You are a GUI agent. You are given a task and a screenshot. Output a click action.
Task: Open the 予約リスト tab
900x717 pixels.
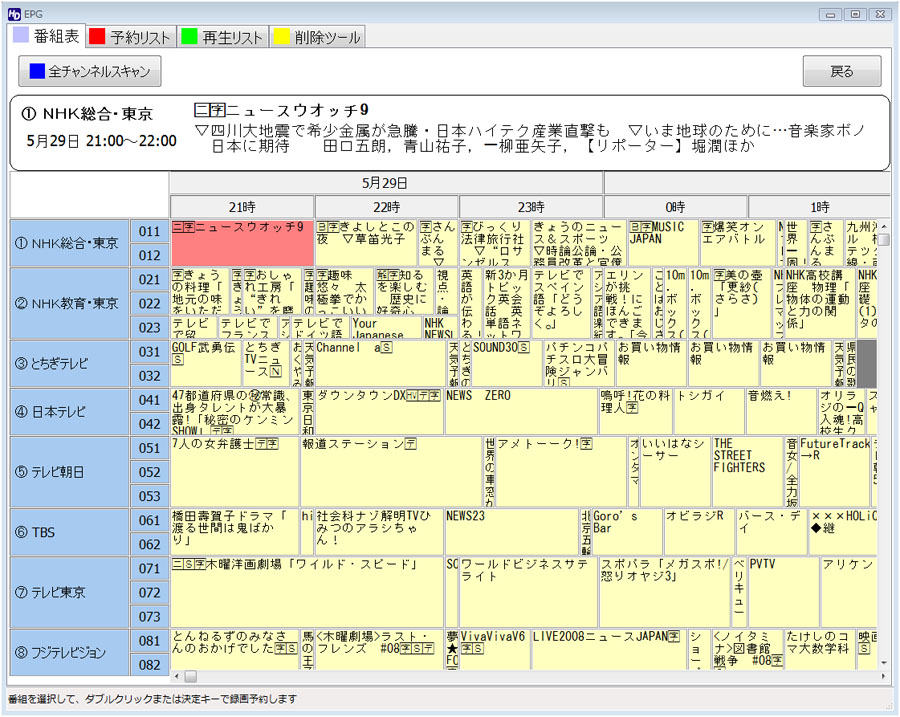click(131, 37)
